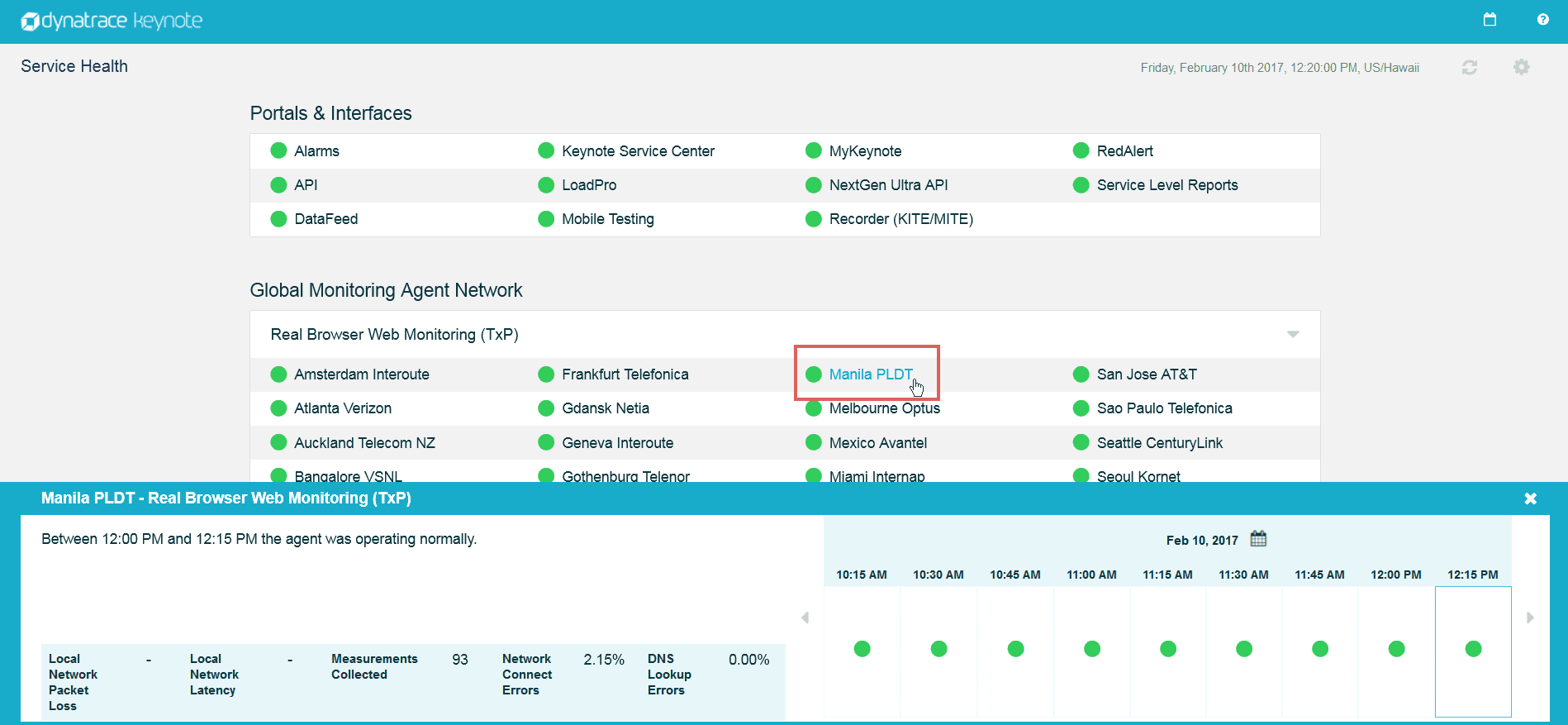Image resolution: width=1568 pixels, height=725 pixels.
Task: Select the Manila PLDT agent
Action: coord(871,374)
